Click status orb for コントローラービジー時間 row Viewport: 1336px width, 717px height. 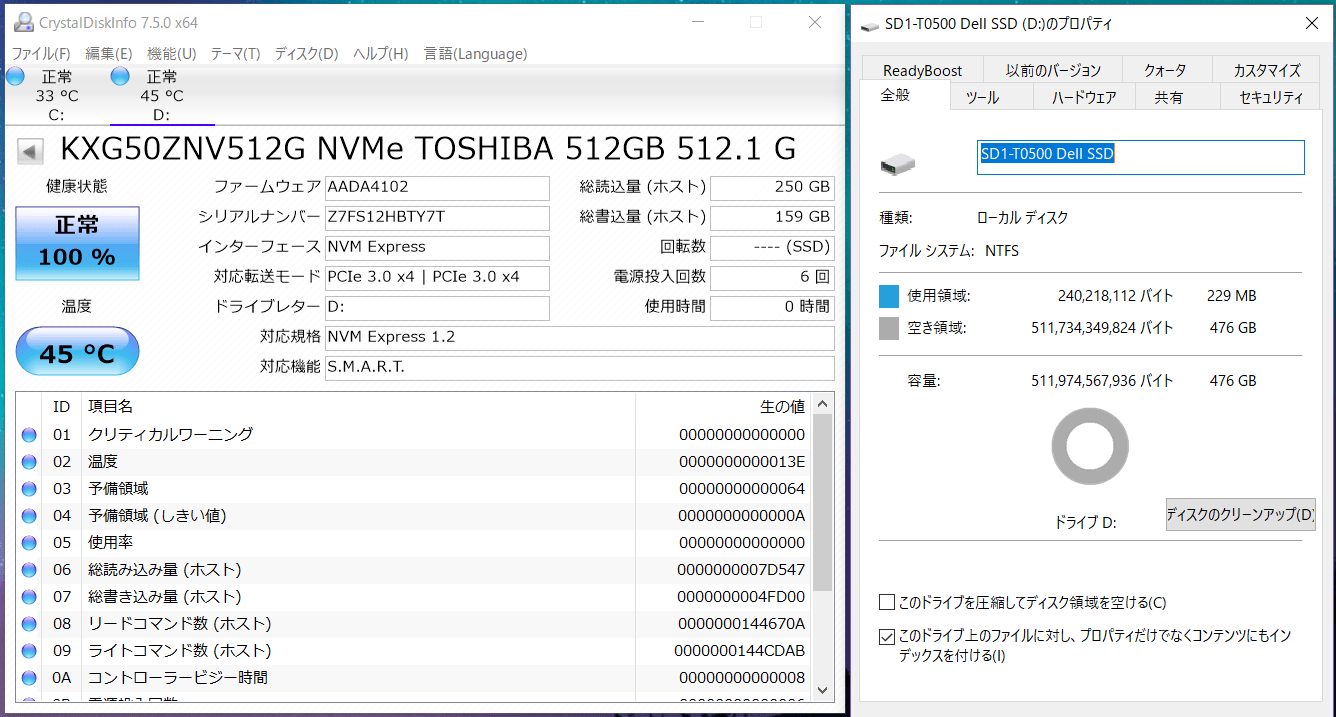click(29, 678)
